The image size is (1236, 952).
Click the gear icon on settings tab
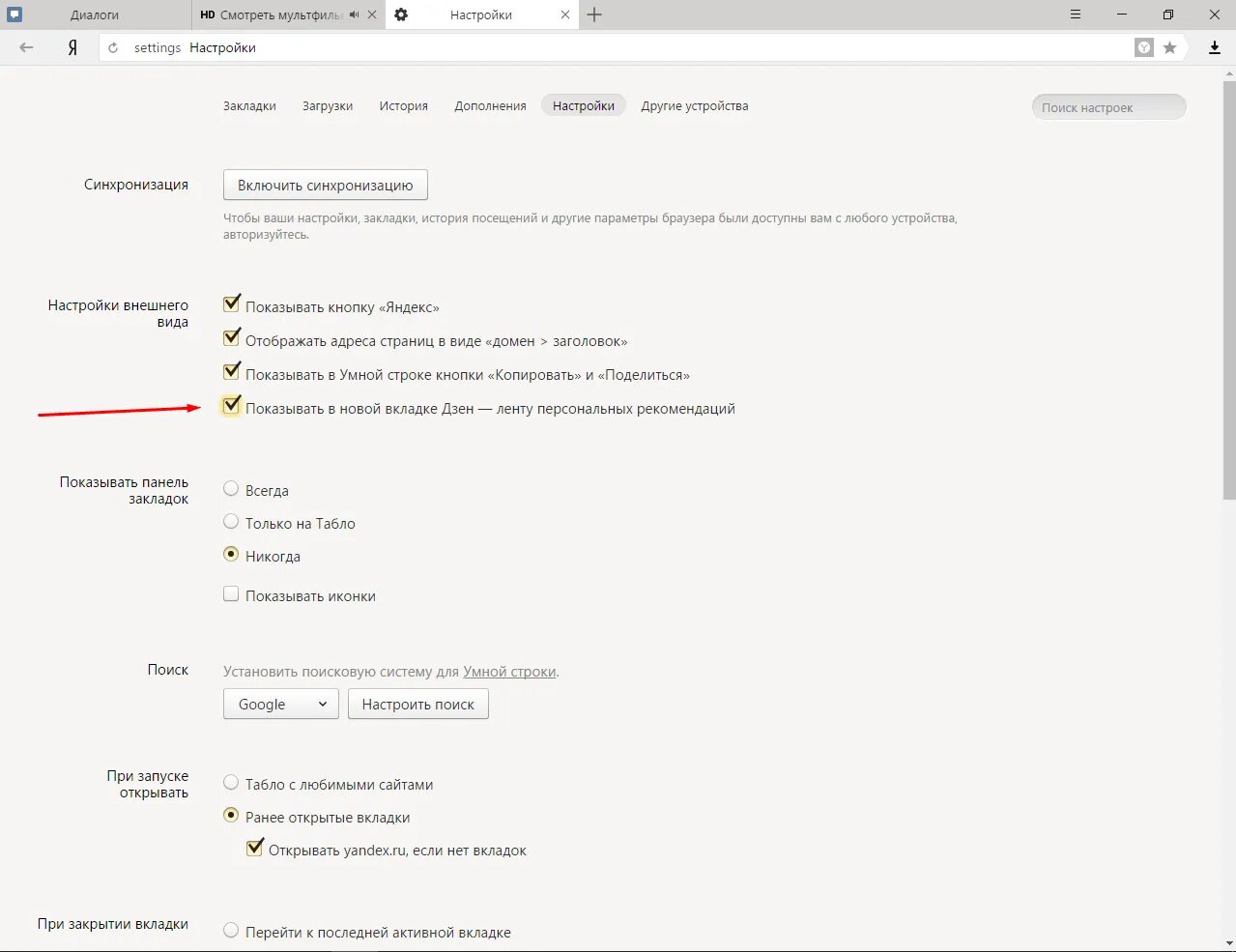pos(401,14)
